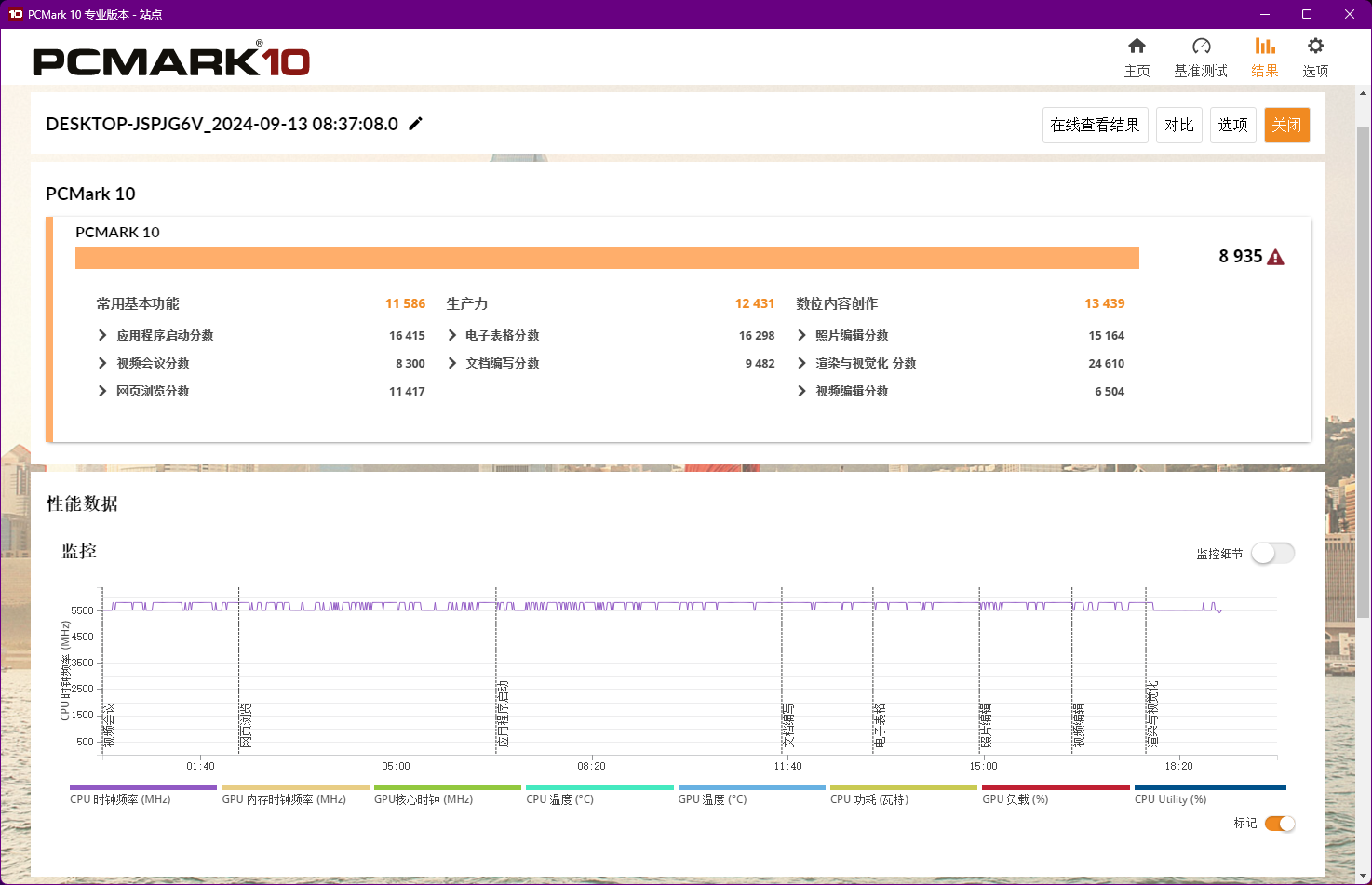Select the results (结果) bar chart icon
This screenshot has height=885, width=1372.
pos(1264,47)
